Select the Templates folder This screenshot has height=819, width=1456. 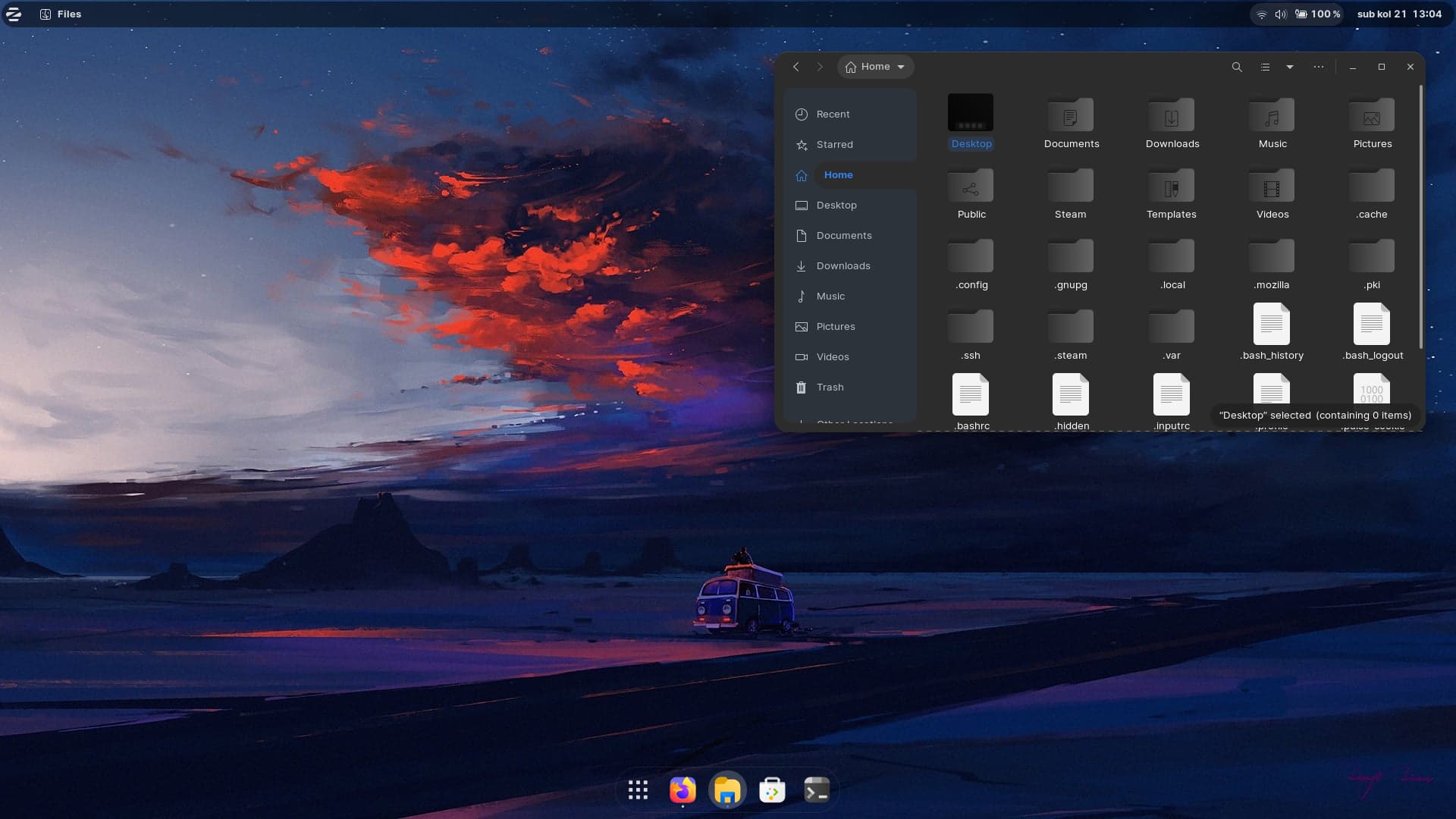(x=1171, y=186)
